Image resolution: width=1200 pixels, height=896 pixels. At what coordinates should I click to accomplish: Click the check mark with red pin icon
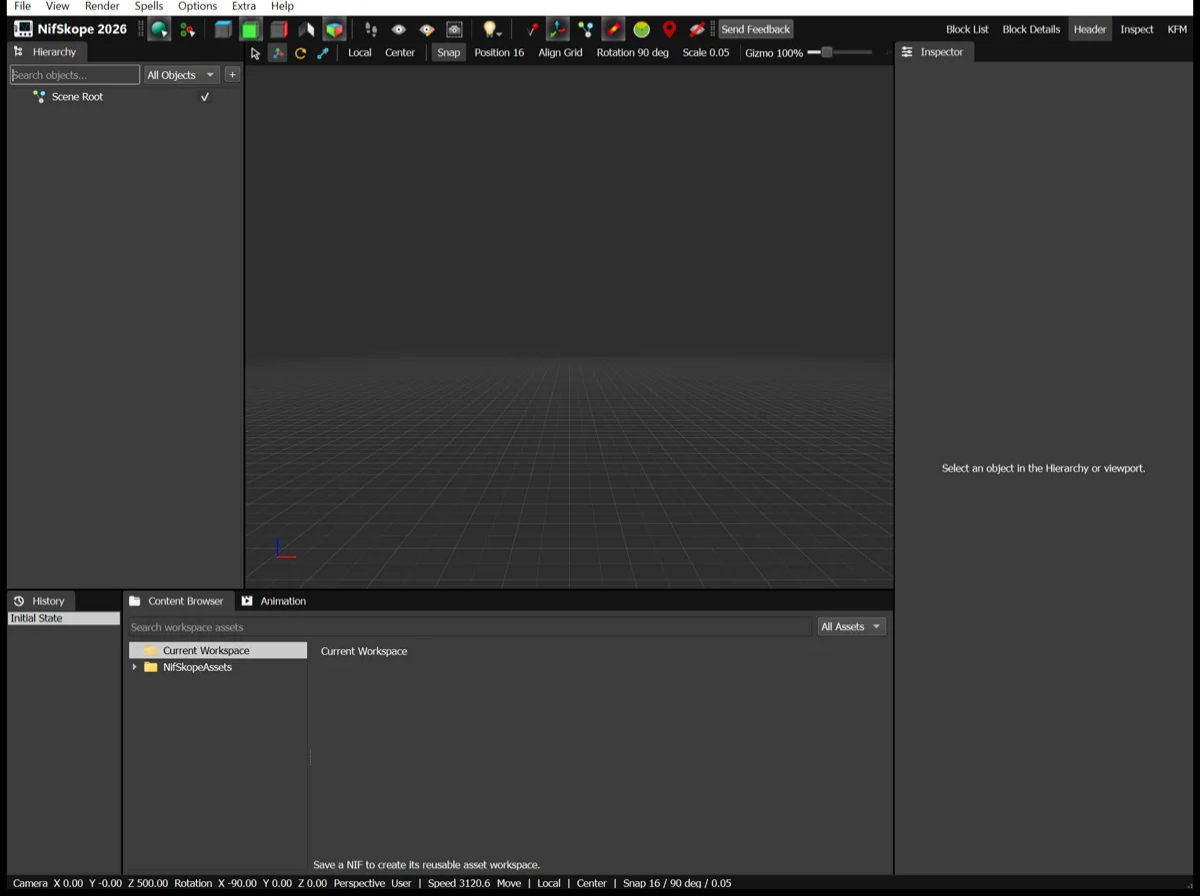[x=532, y=30]
